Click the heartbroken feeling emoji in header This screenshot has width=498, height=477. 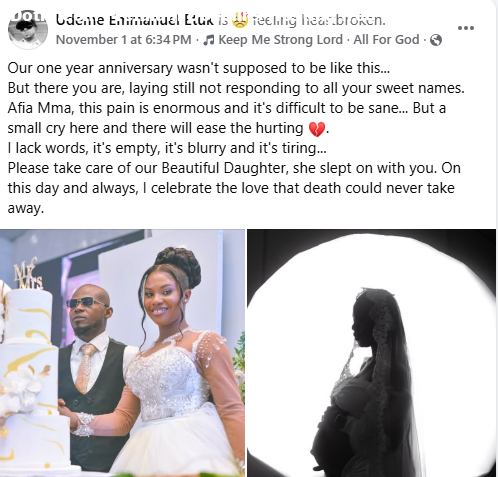click(x=240, y=20)
